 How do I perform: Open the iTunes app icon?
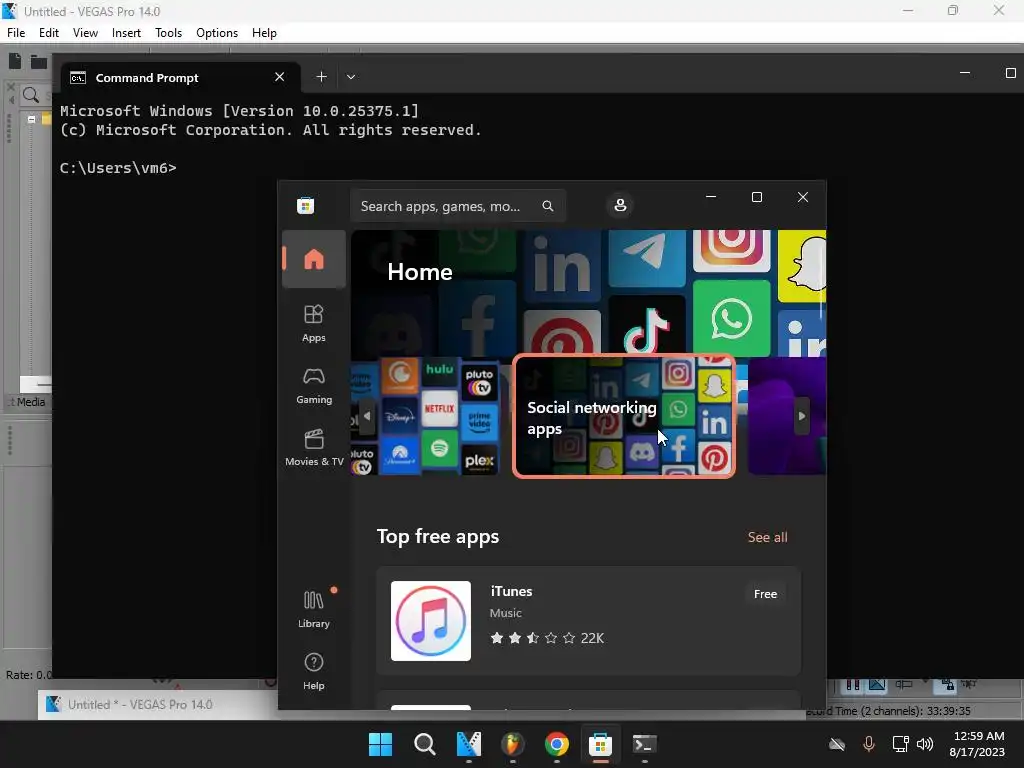pyautogui.click(x=430, y=620)
